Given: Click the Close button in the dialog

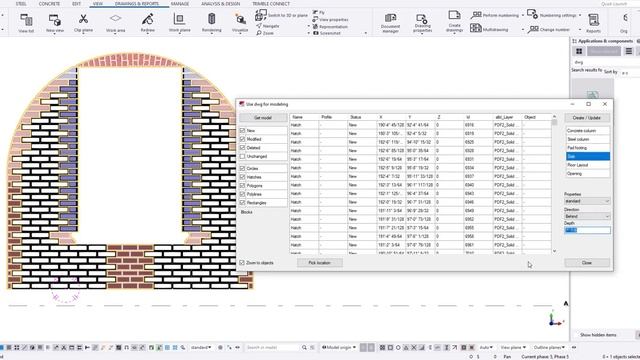Looking at the screenshot, I should 587,262.
